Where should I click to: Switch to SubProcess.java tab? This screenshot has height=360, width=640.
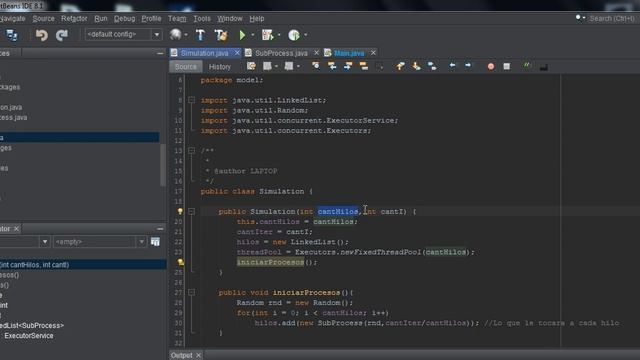pyautogui.click(x=281, y=53)
